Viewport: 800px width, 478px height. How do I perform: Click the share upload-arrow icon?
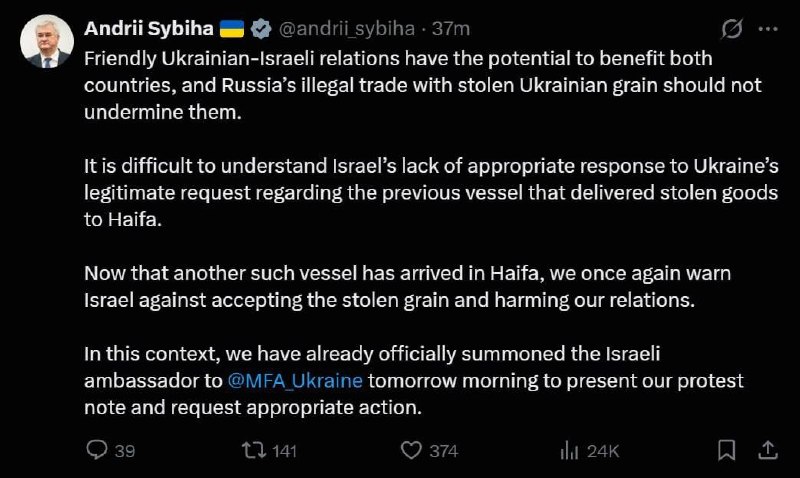(768, 451)
